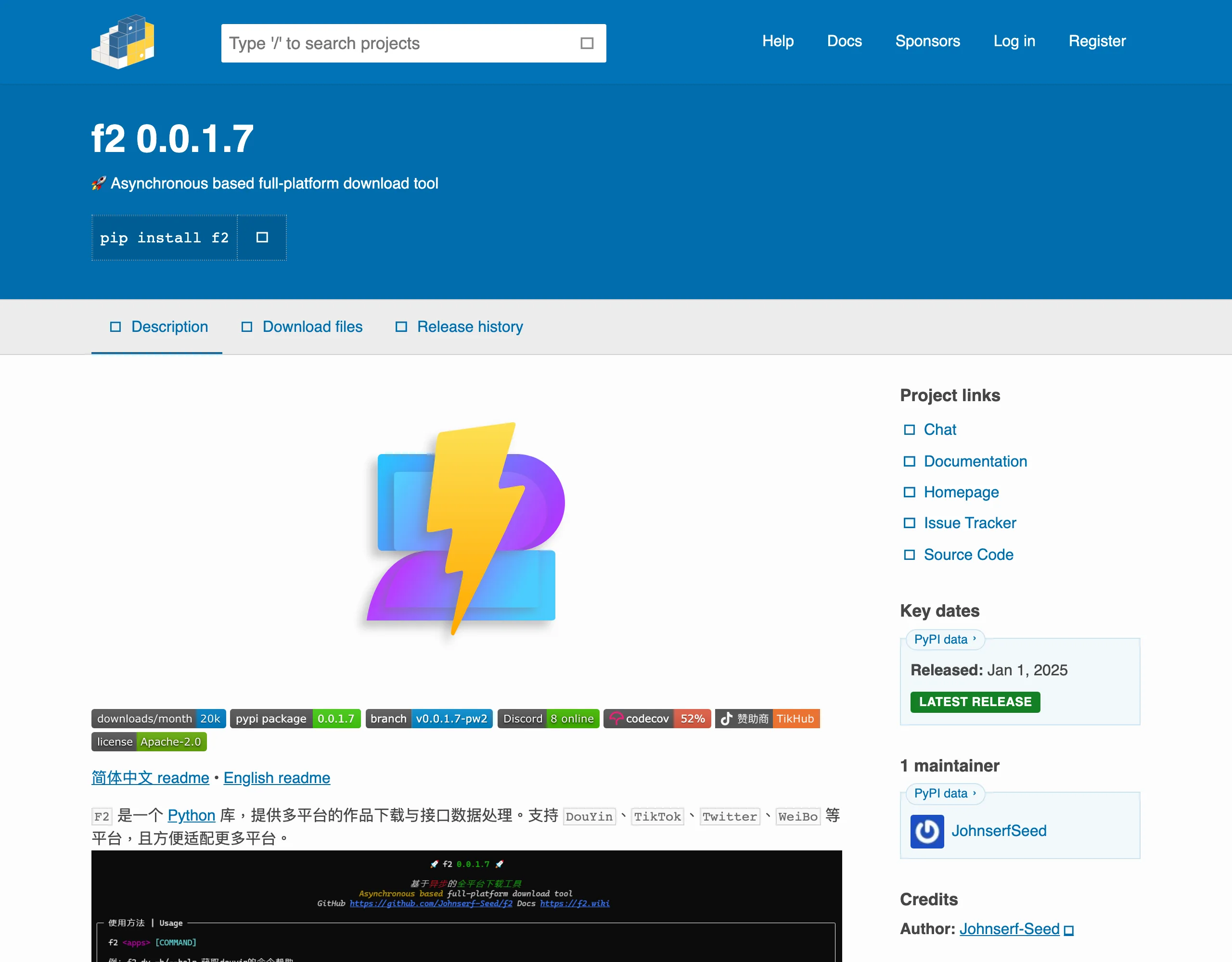The width and height of the screenshot is (1232, 962).
Task: Click the icon beside Homepage link
Action: tap(910, 492)
